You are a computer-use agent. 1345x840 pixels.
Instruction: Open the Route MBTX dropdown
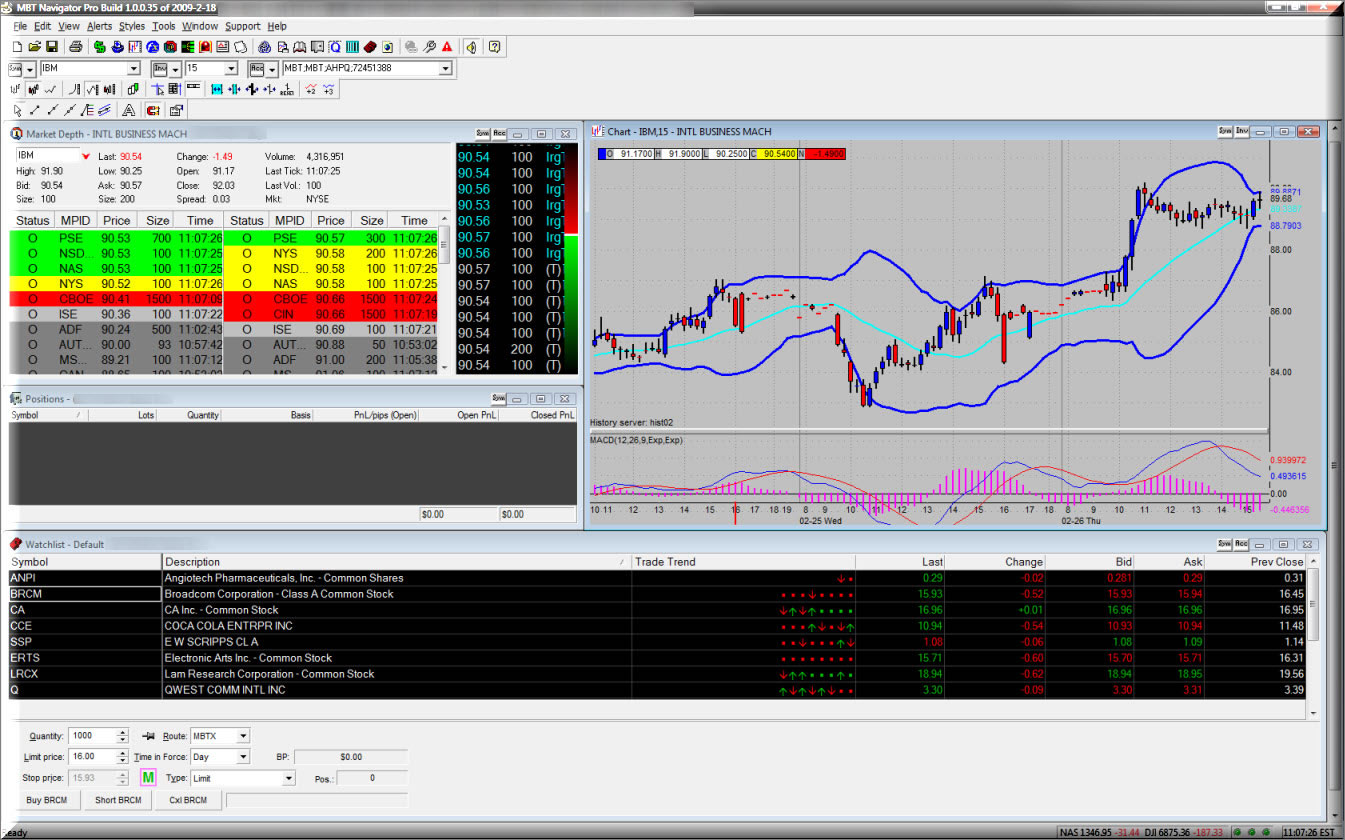(243, 736)
